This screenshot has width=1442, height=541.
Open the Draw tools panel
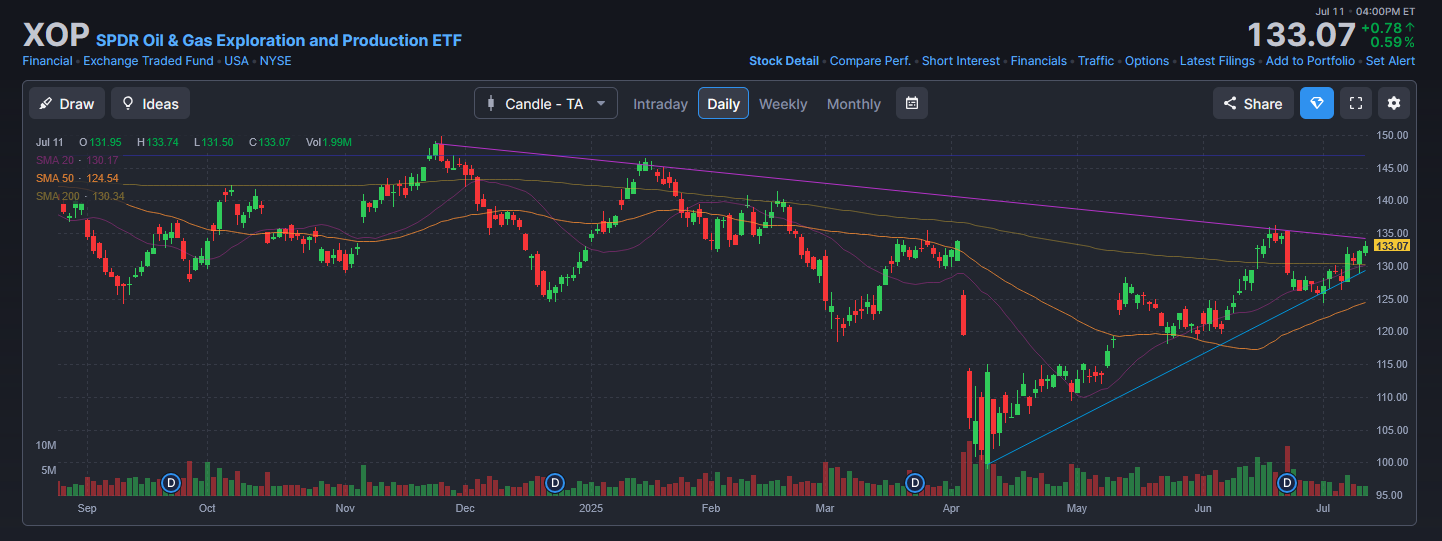tap(67, 103)
